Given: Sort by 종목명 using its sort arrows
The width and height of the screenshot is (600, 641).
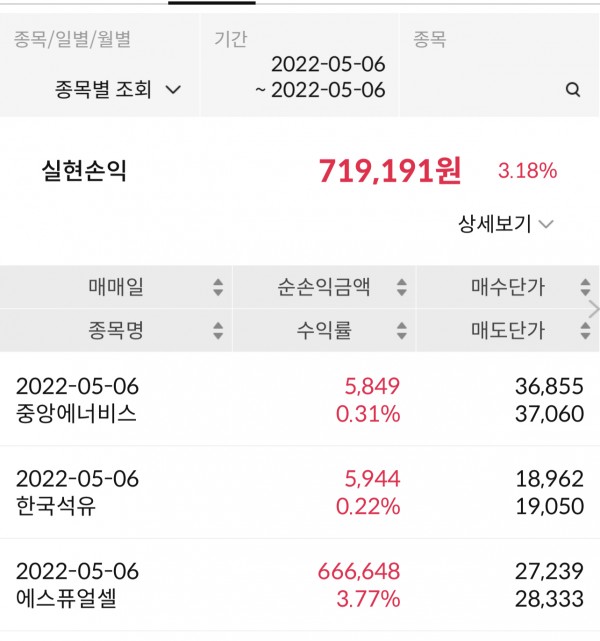Looking at the screenshot, I should click(x=218, y=330).
